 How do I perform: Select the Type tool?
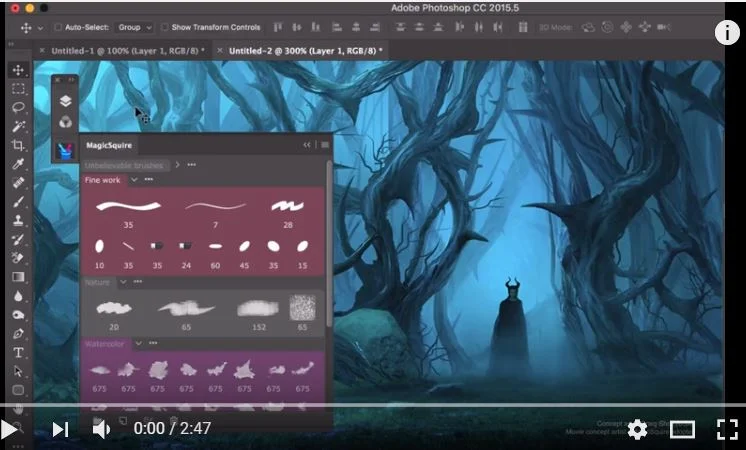pos(18,352)
